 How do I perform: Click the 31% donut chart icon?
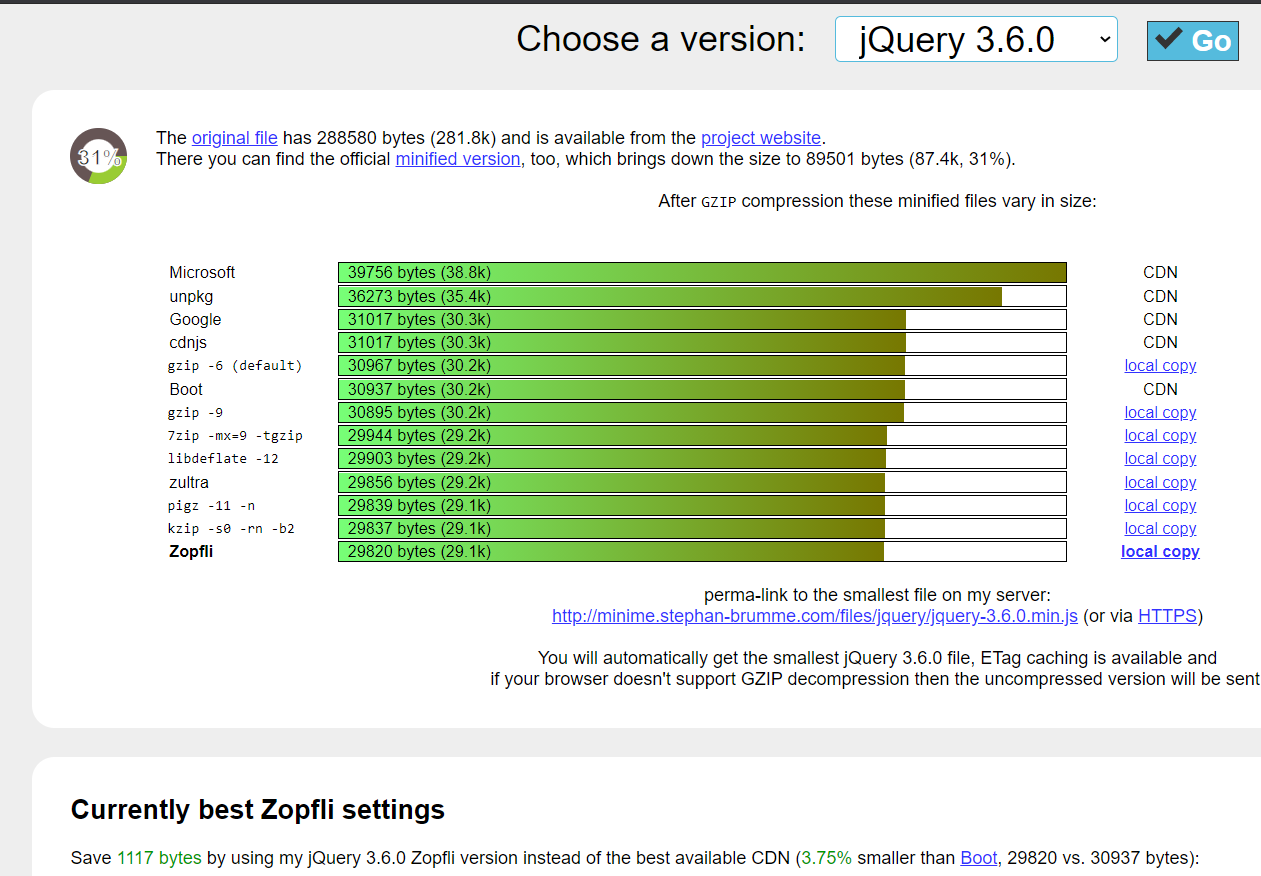98,156
